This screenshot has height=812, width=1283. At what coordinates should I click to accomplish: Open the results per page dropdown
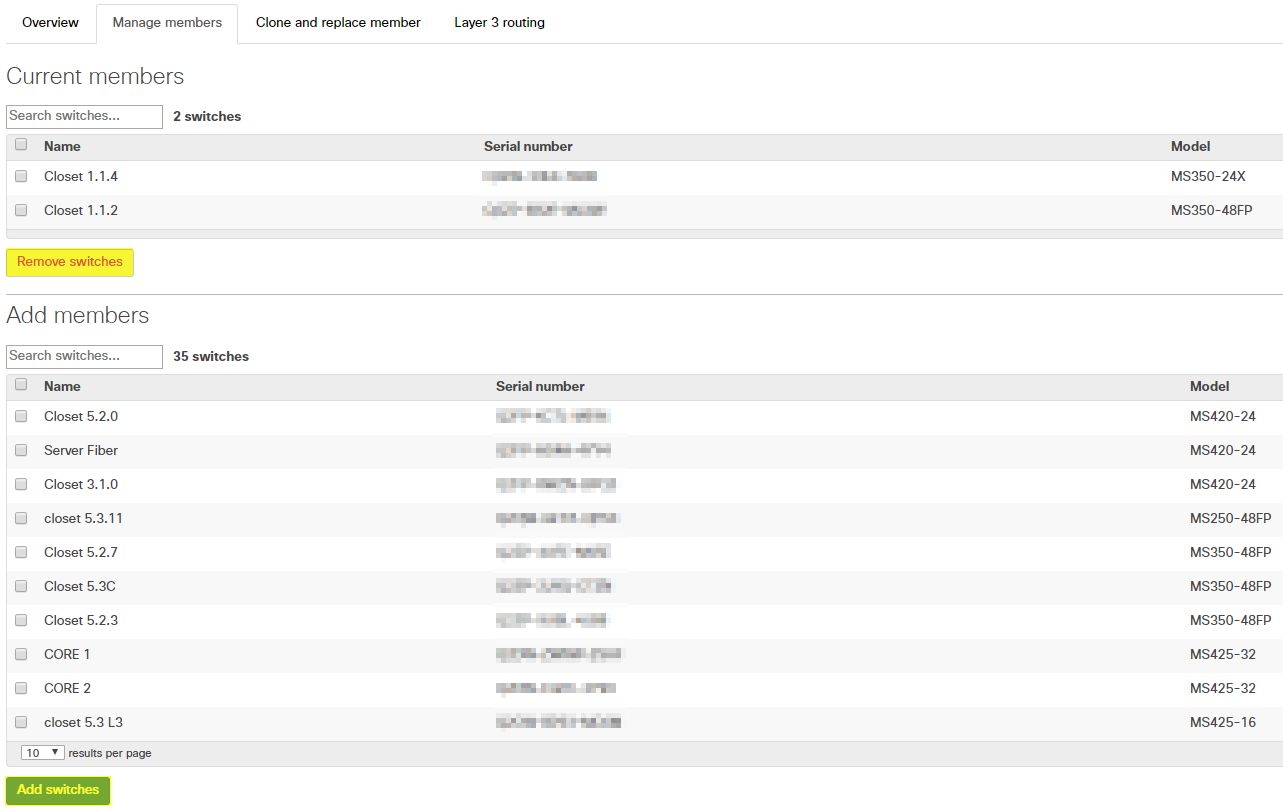pos(42,753)
